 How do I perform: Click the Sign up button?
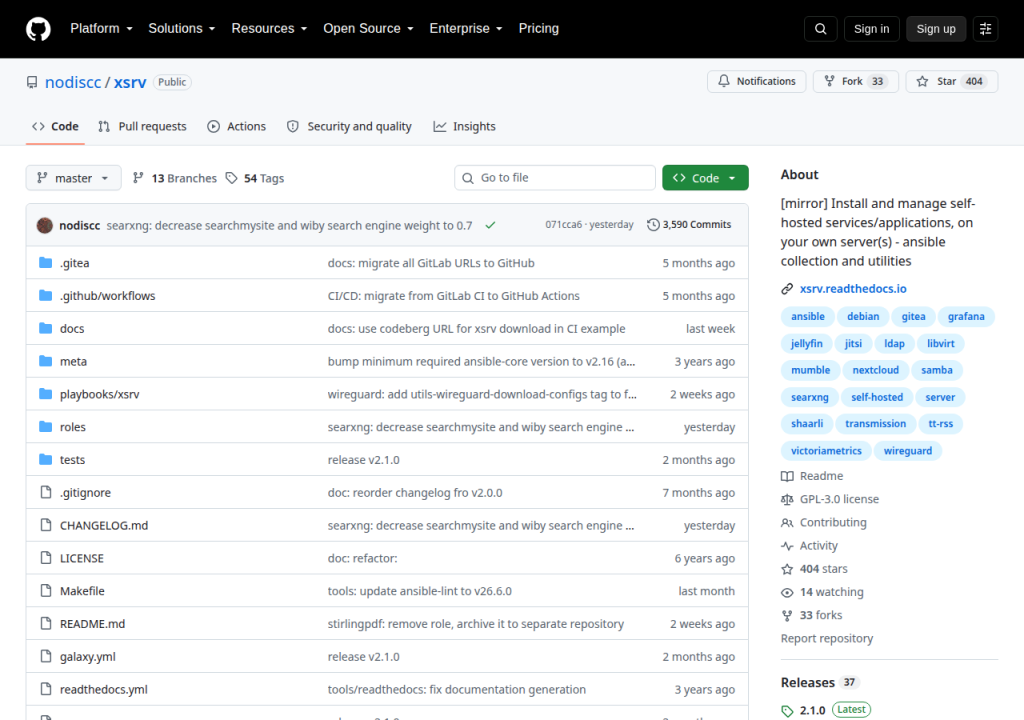(x=935, y=29)
